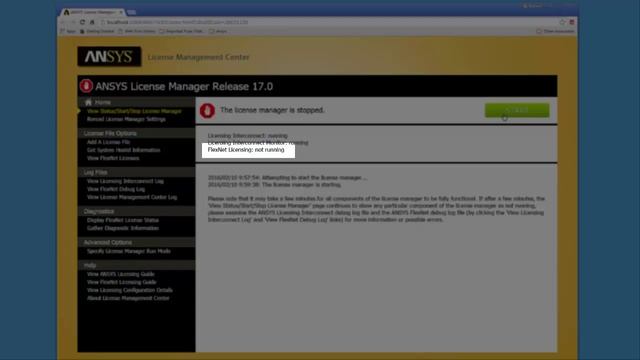Viewport: 640px width, 360px height.
Task: Click the Help section header
Action: (90, 265)
